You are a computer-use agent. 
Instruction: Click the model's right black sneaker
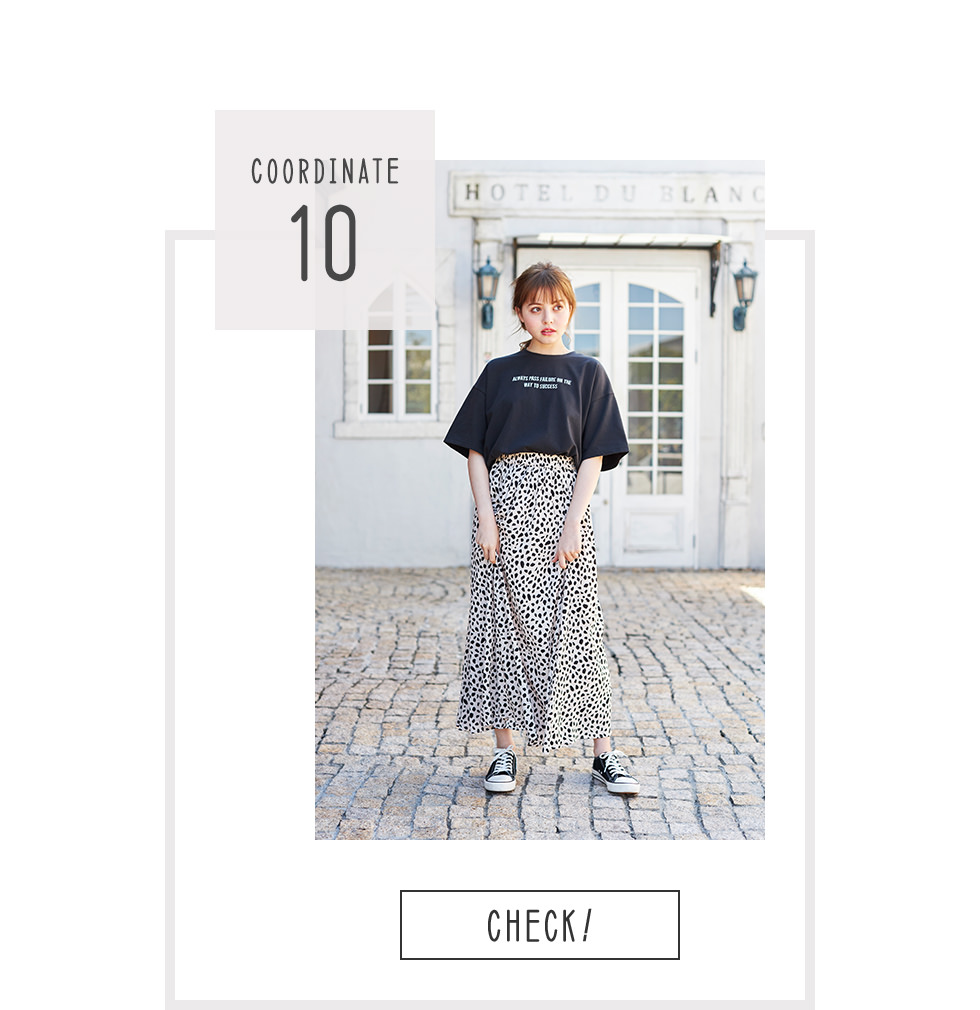coord(501,769)
